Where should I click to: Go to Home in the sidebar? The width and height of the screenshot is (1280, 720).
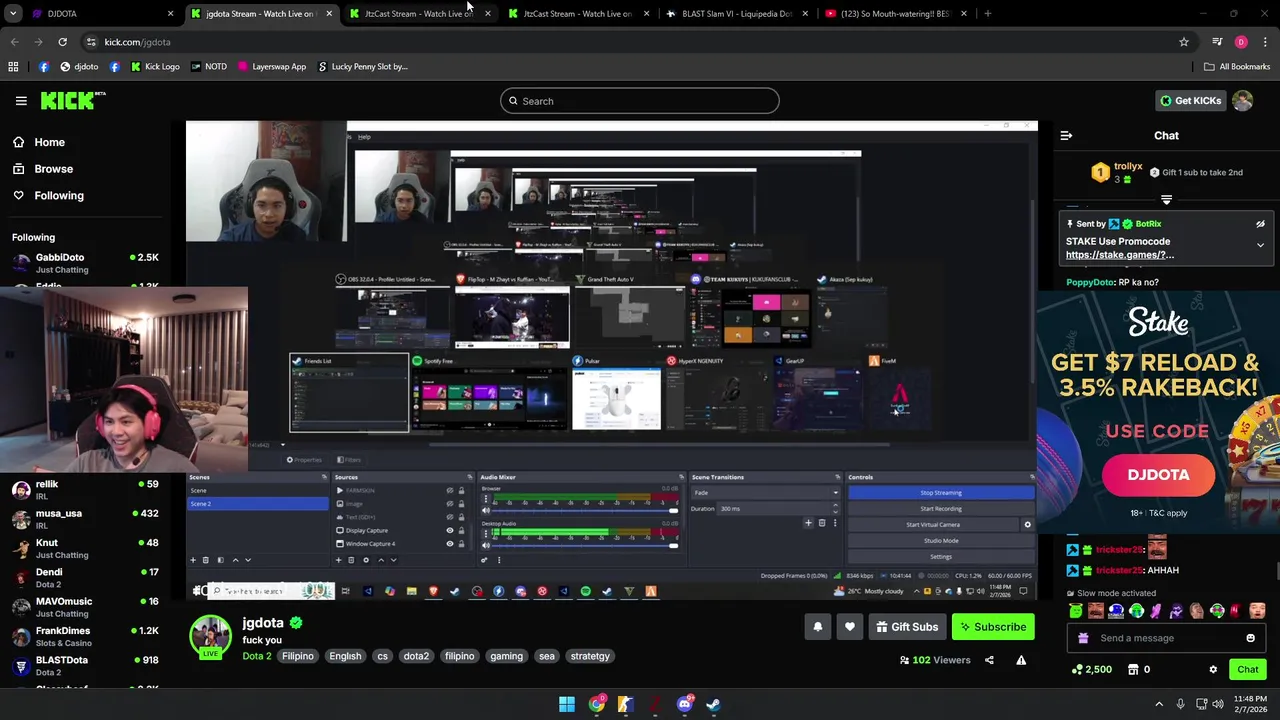[x=49, y=142]
